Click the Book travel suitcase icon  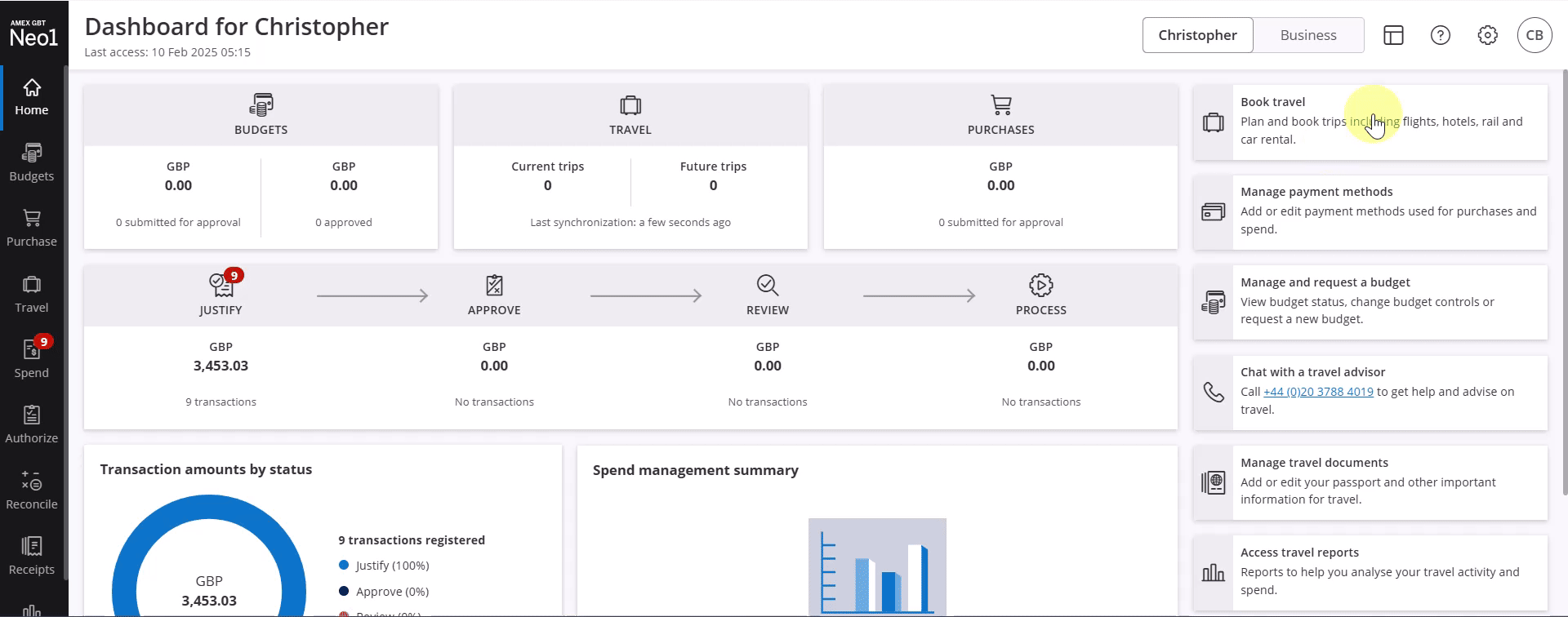1214,122
